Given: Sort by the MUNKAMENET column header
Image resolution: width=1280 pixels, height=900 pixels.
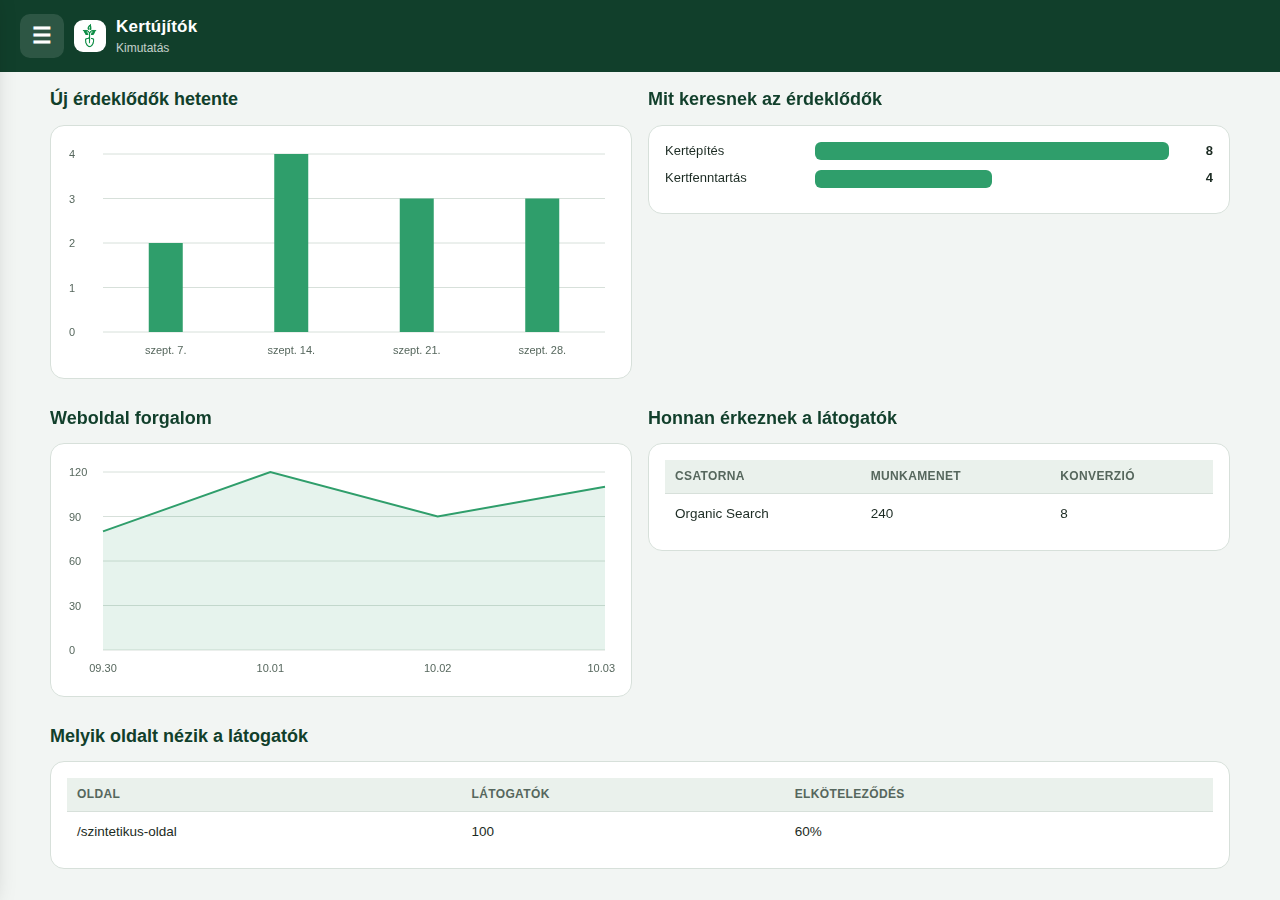Looking at the screenshot, I should (x=916, y=476).
